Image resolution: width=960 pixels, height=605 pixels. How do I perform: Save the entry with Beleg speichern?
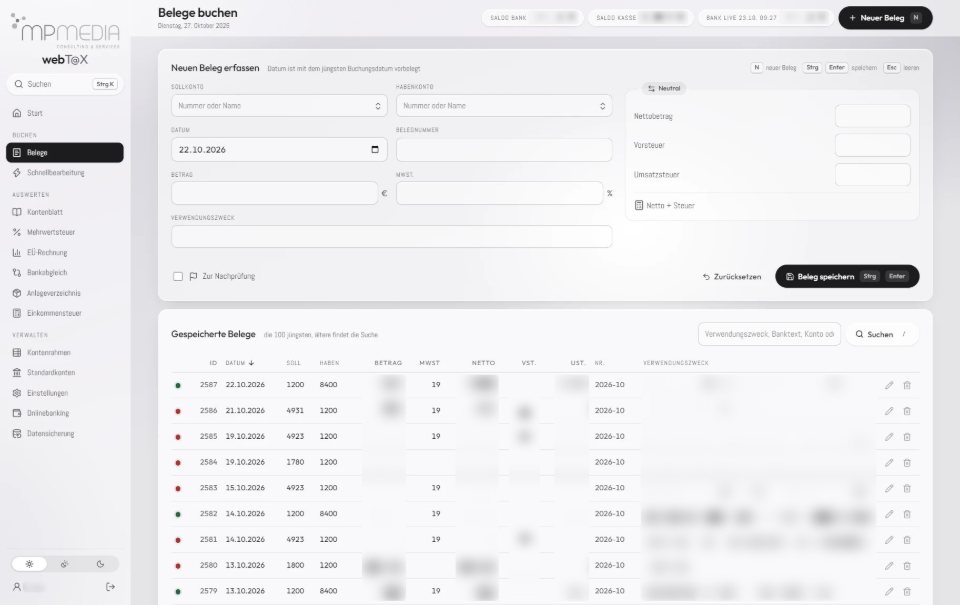point(847,276)
